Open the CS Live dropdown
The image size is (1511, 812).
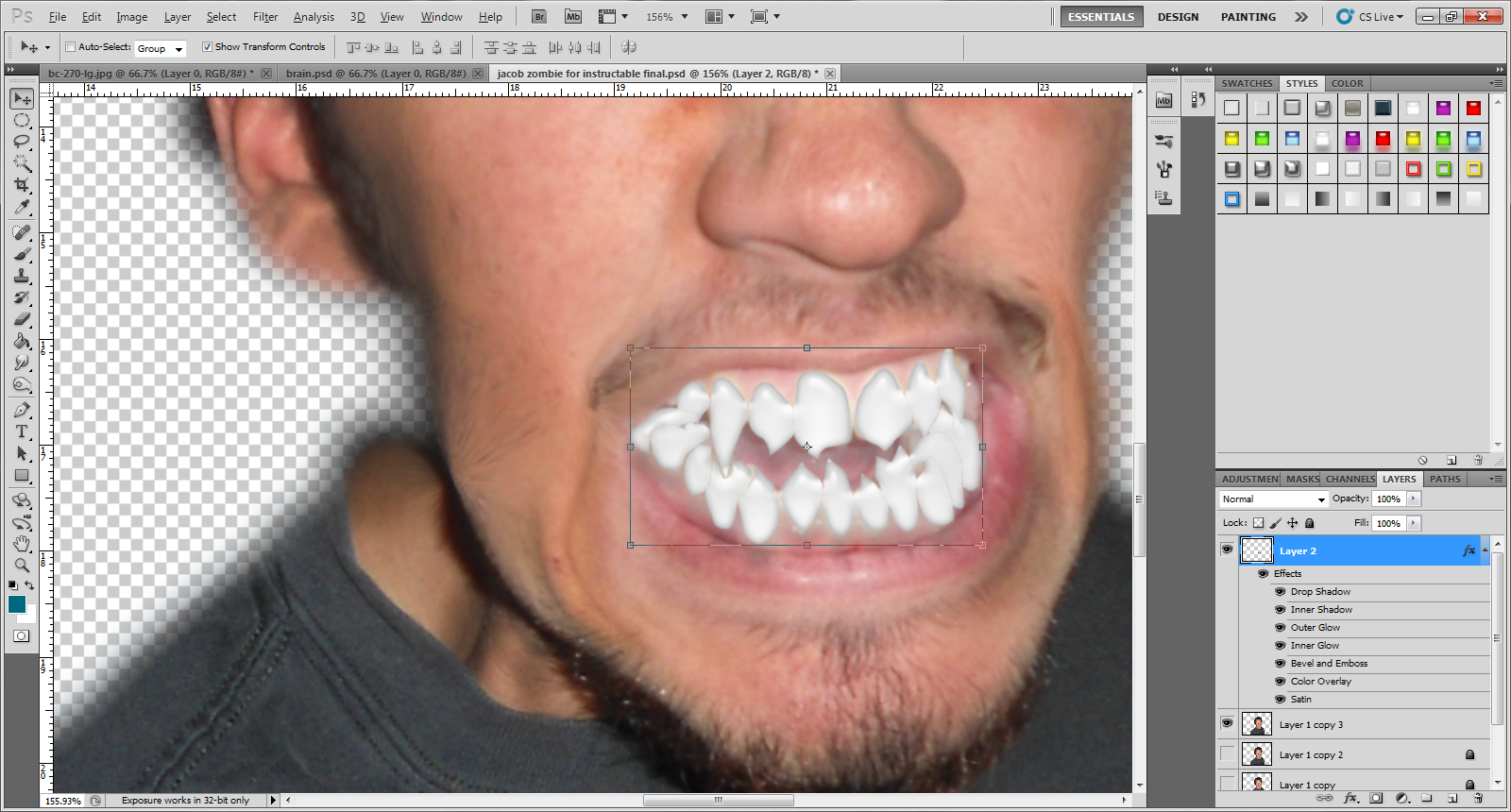tap(1370, 17)
